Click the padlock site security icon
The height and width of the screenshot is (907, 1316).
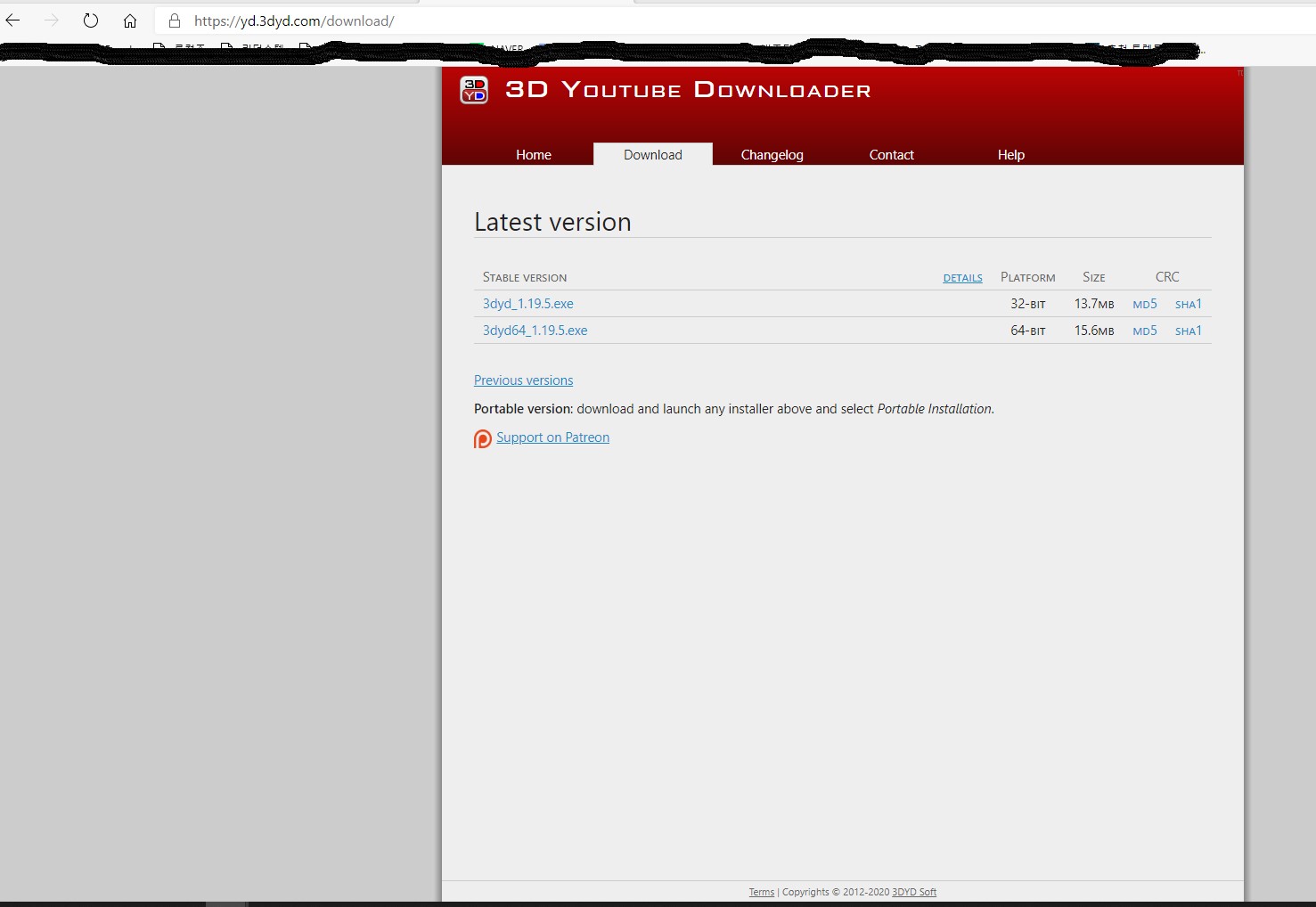[x=175, y=20]
